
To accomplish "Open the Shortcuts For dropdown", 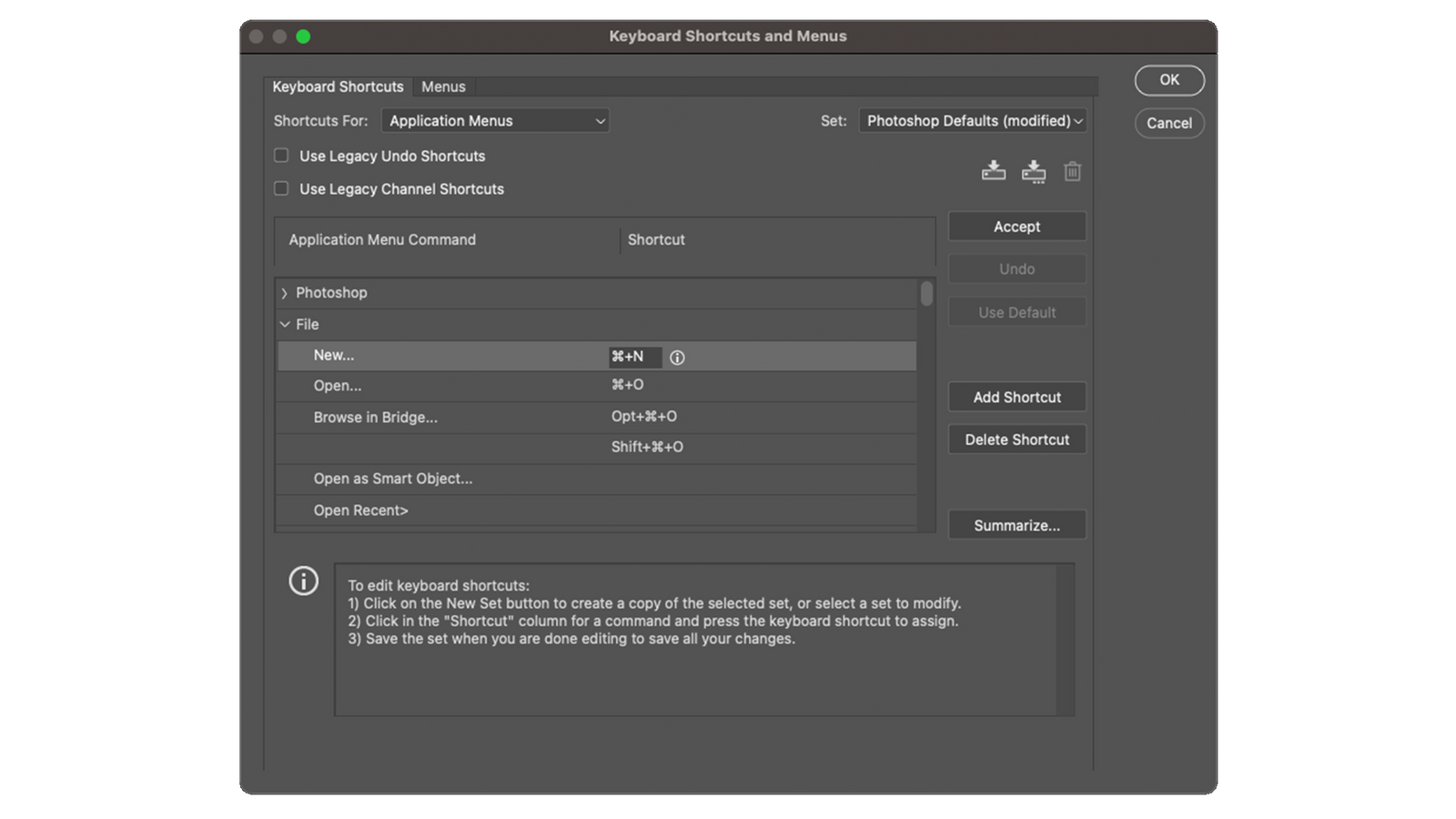I will pos(495,120).
